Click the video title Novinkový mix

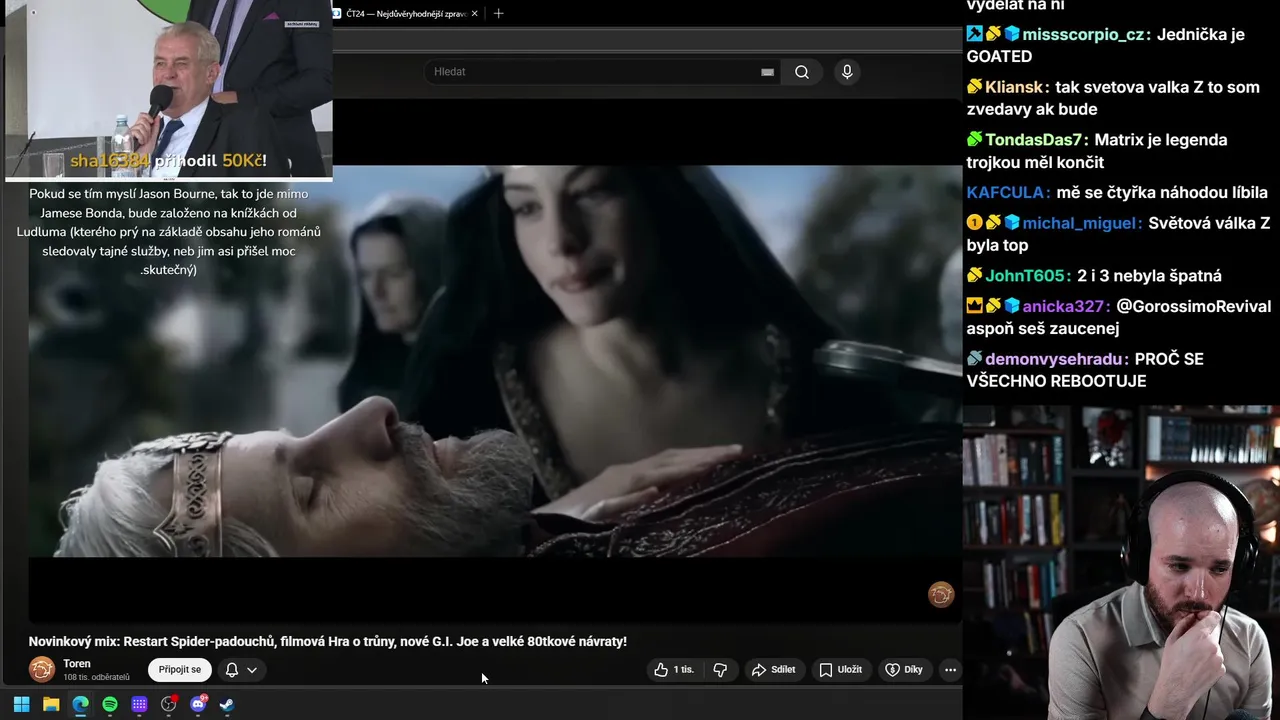point(328,641)
